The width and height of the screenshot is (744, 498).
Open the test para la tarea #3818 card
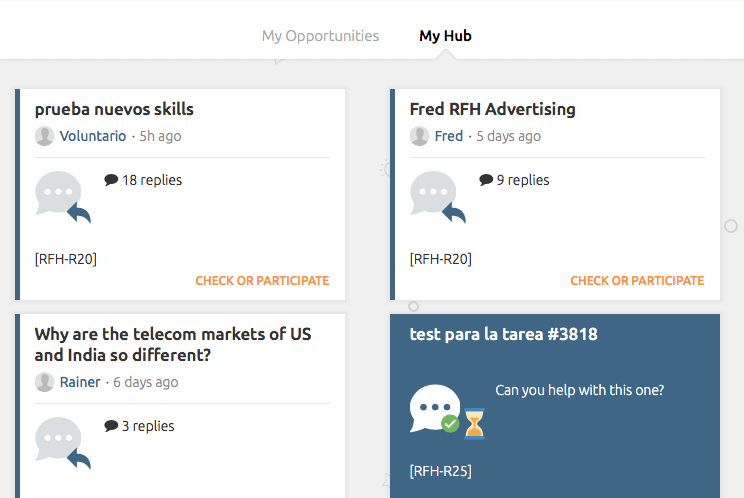coord(503,334)
